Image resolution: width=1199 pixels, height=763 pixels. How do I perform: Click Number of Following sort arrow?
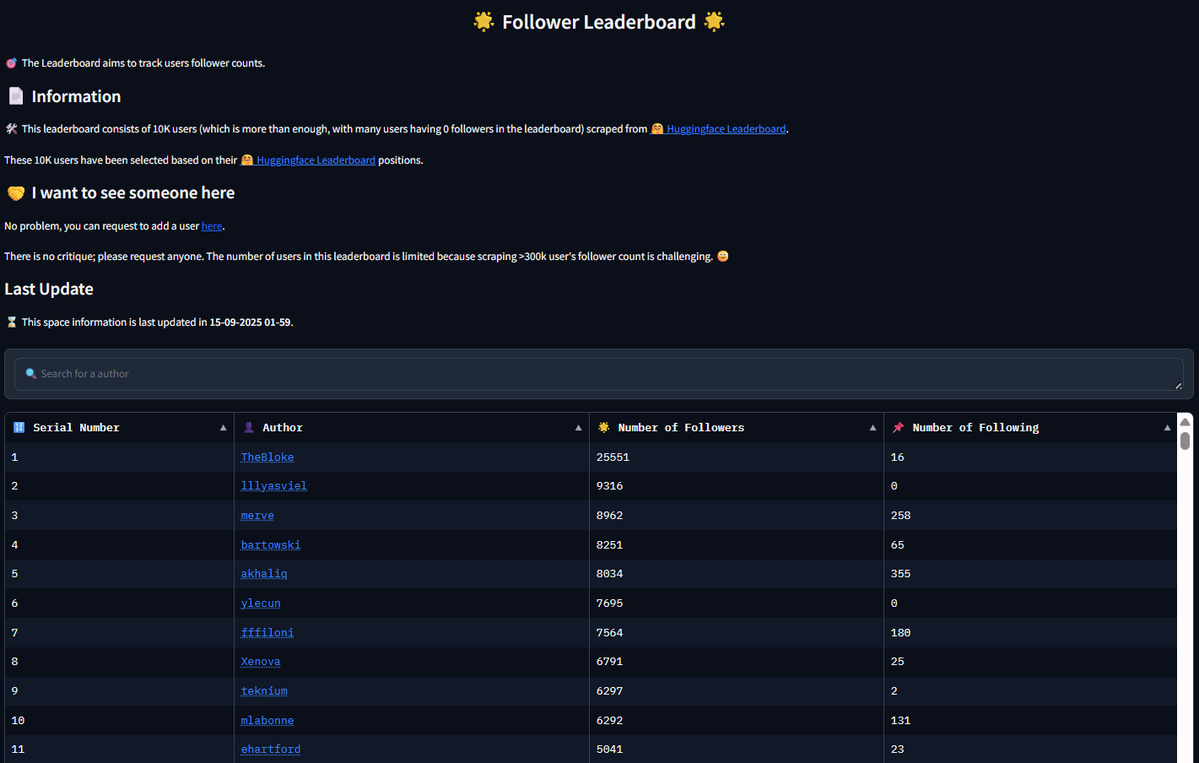(1167, 428)
